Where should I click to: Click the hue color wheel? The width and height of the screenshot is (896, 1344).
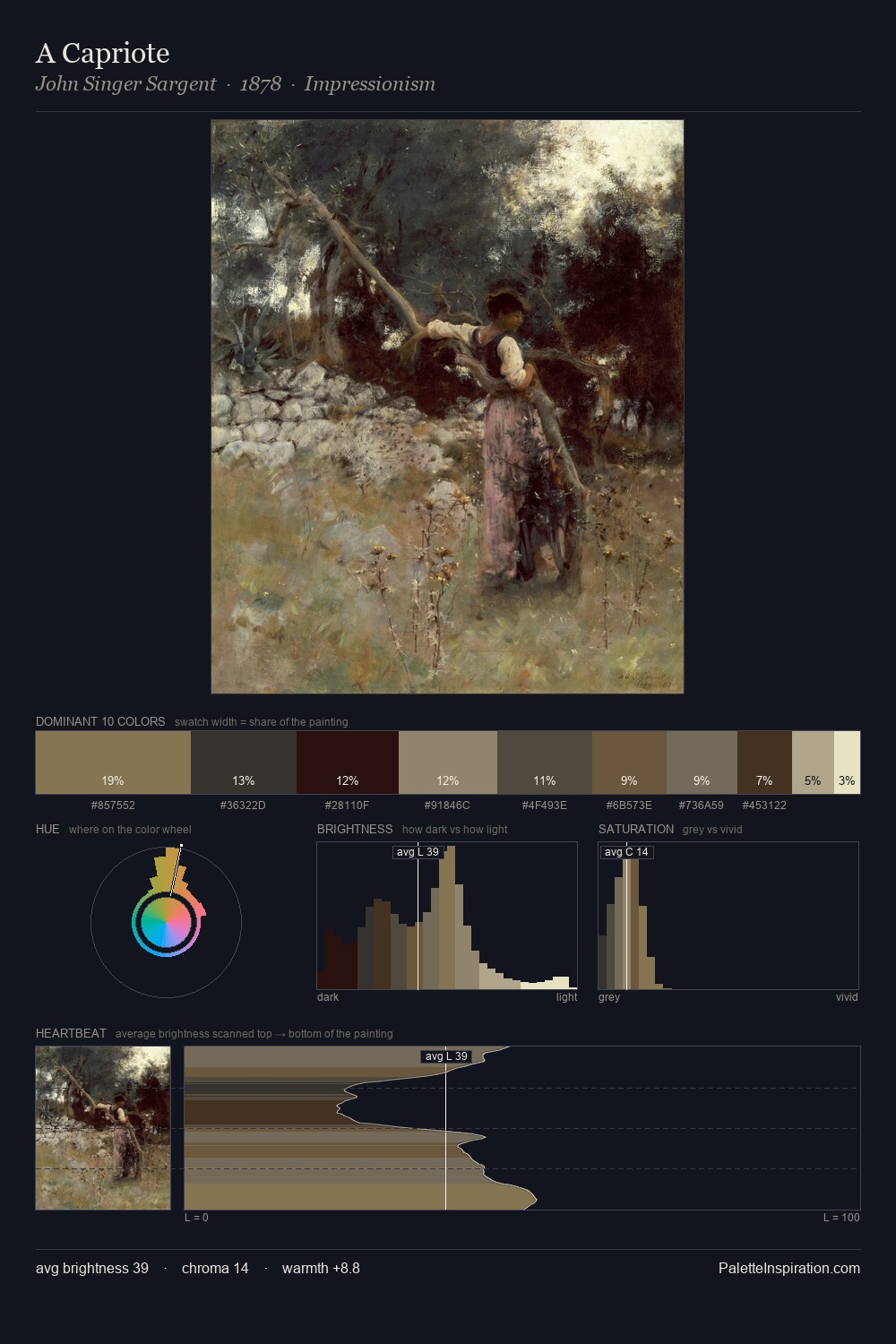[x=166, y=922]
